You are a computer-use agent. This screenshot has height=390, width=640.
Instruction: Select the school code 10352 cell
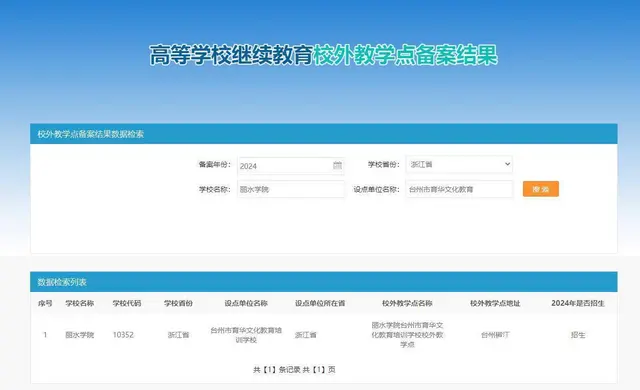click(x=123, y=335)
